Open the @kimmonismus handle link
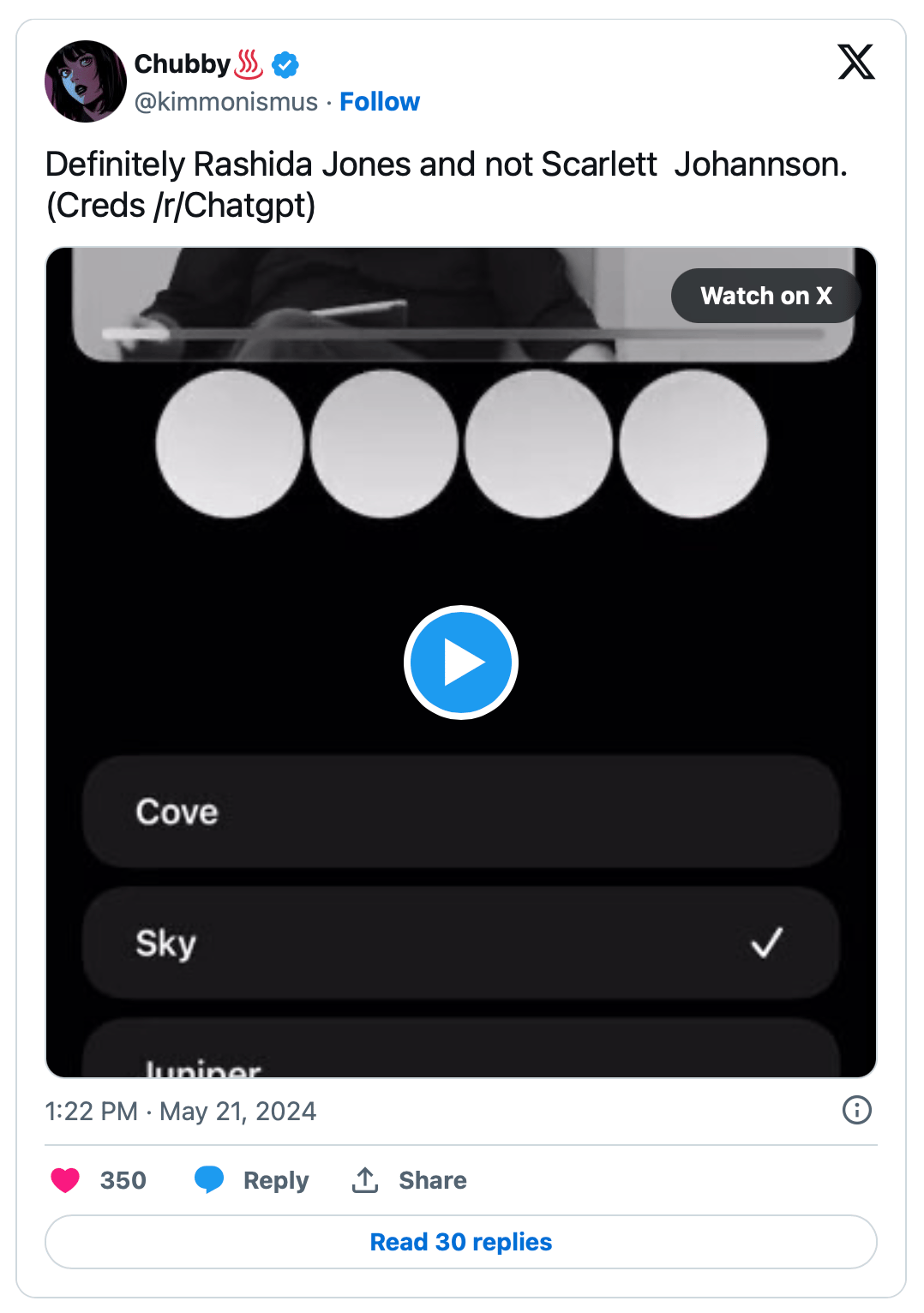This screenshot has width=924, height=1313. tap(226, 102)
